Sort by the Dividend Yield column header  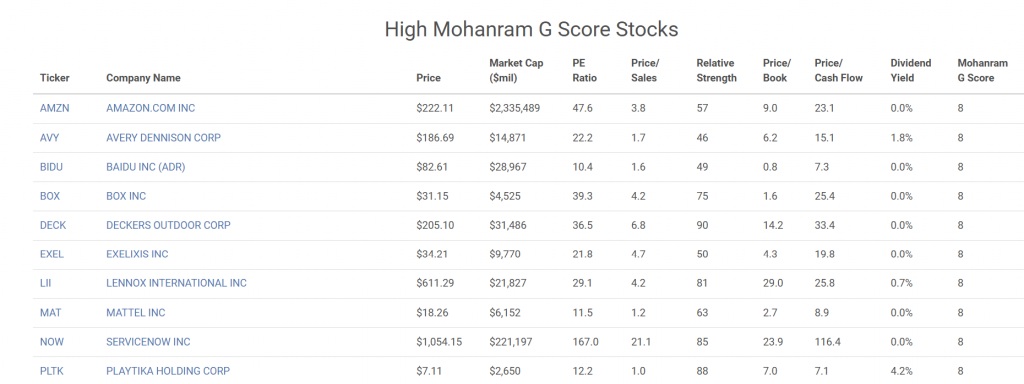point(910,71)
